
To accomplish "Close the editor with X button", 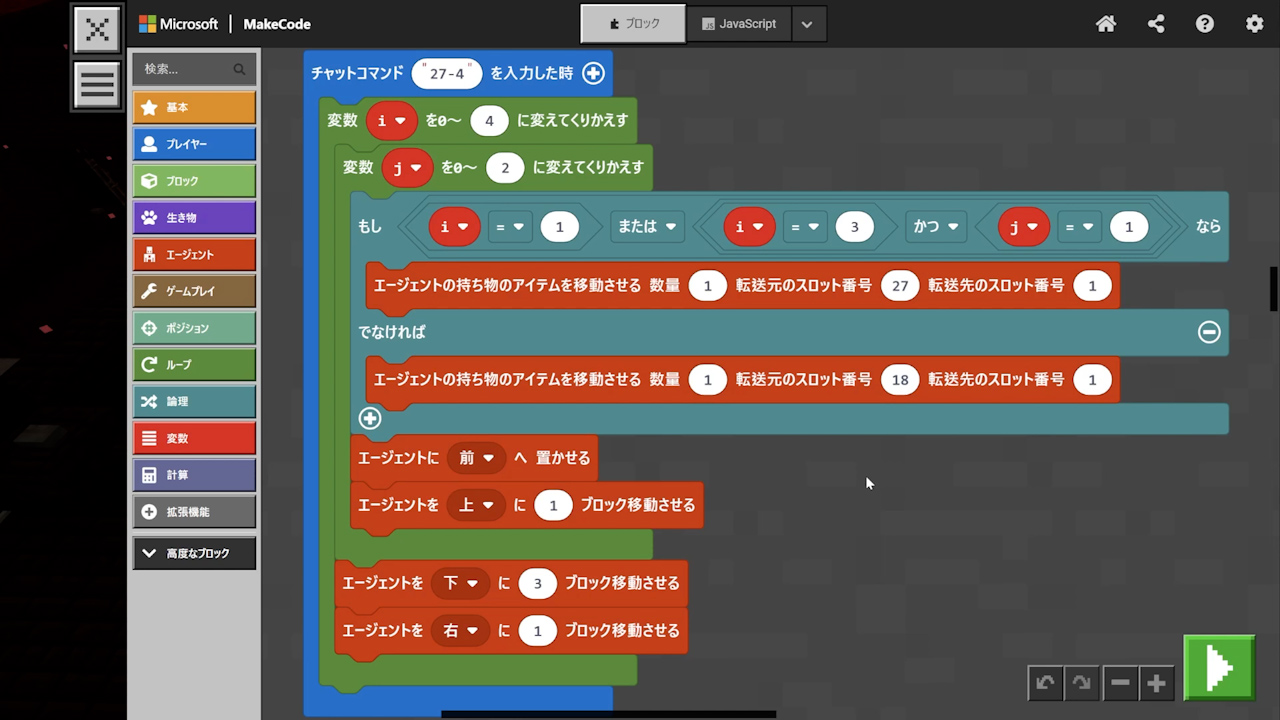I will tap(97, 29).
